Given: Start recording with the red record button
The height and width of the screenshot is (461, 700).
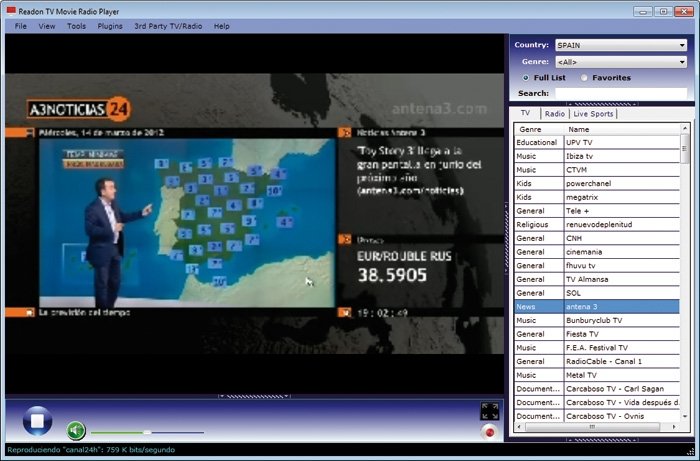Looking at the screenshot, I should coord(490,432).
